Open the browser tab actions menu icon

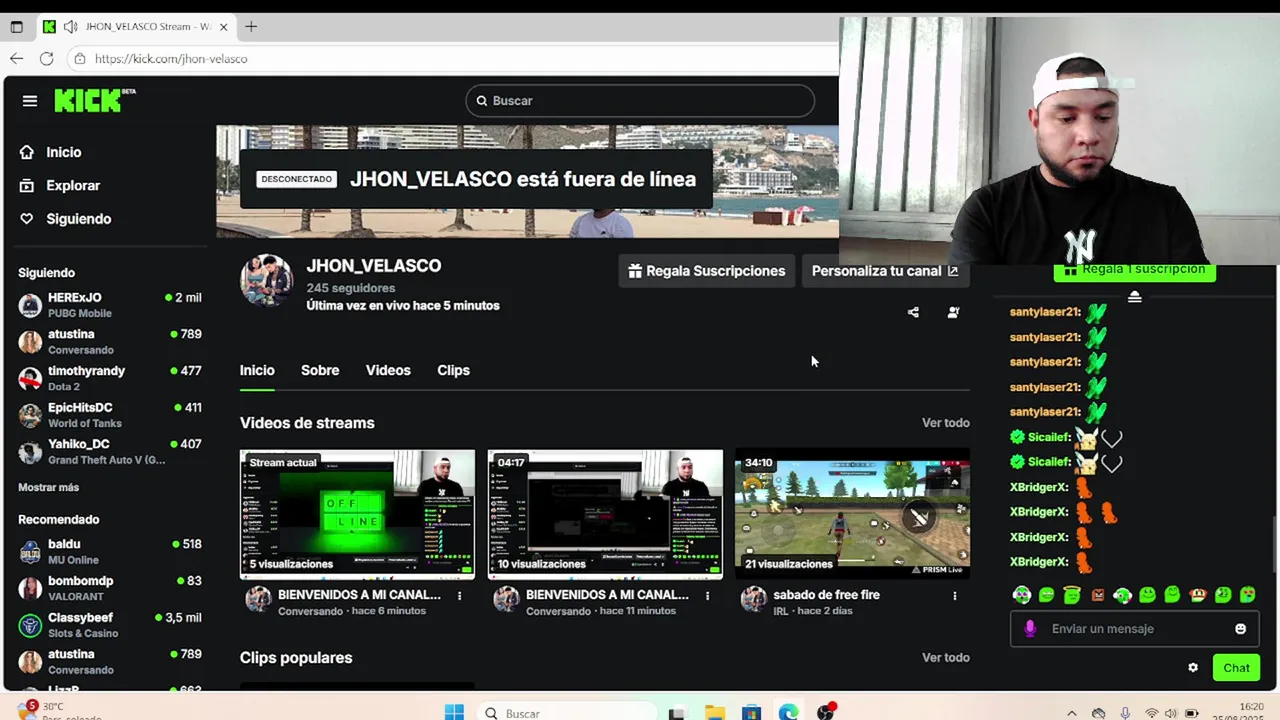click(x=16, y=27)
